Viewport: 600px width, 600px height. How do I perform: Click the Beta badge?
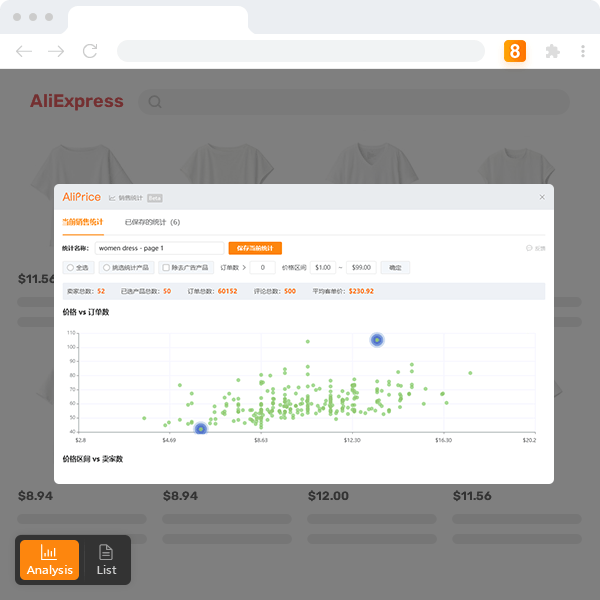coord(155,198)
